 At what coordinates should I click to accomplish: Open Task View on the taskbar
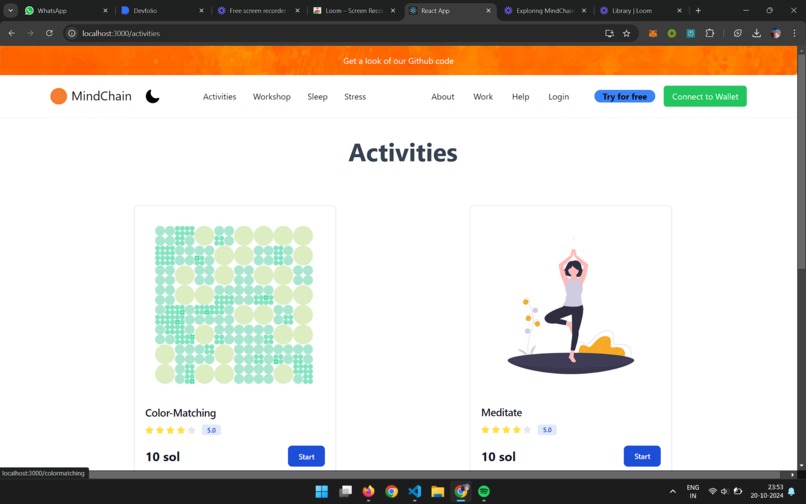point(345,492)
